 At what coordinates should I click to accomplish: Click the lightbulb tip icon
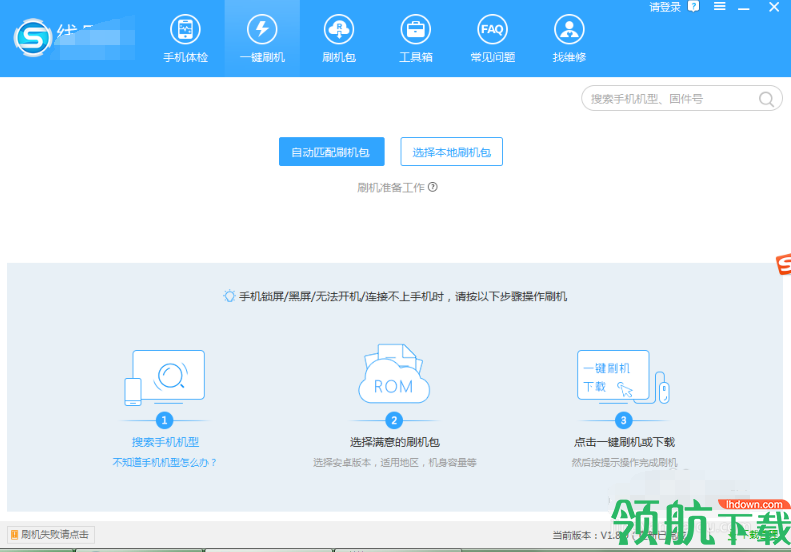coord(229,296)
